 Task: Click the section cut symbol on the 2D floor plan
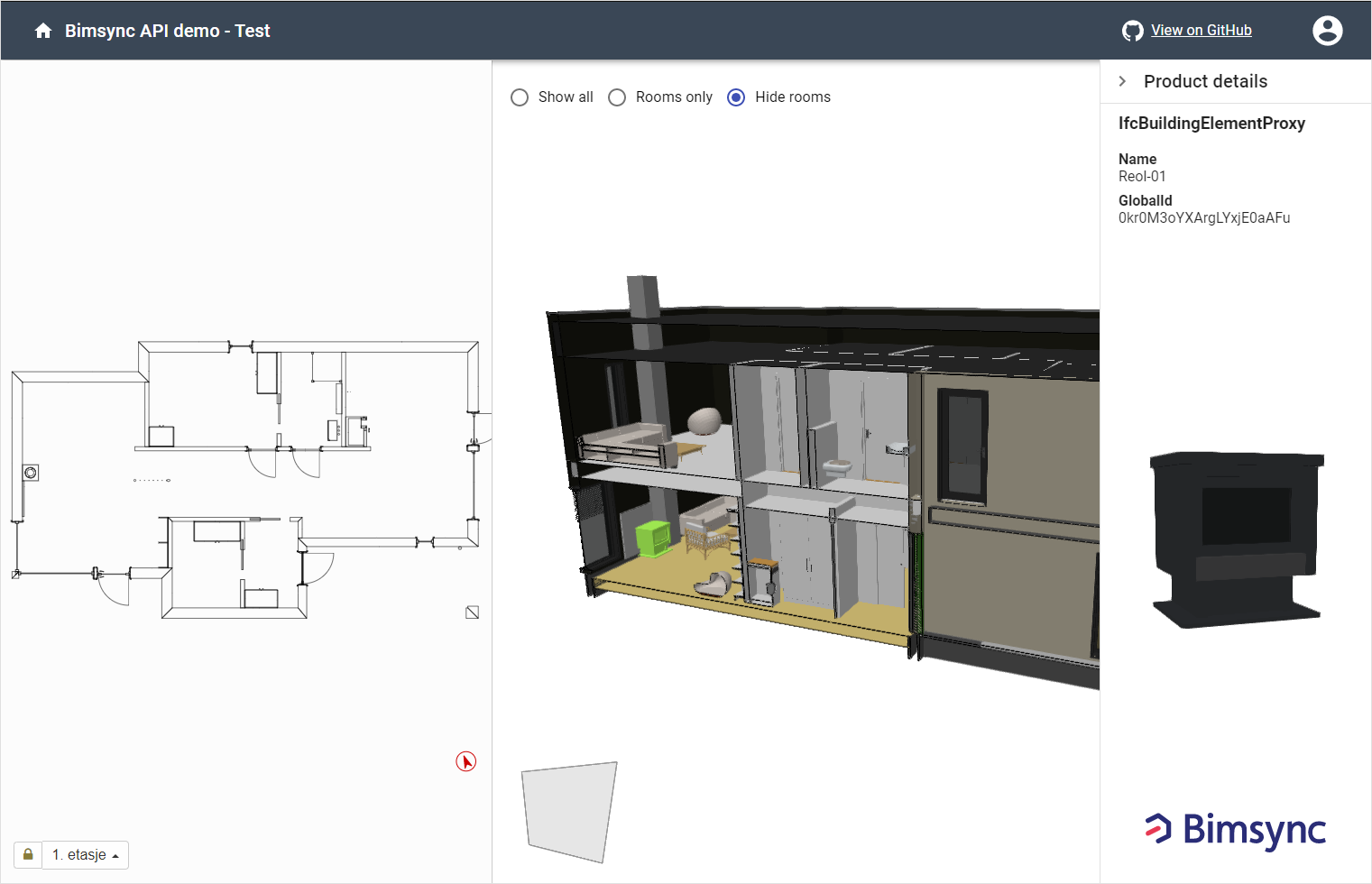point(471,611)
